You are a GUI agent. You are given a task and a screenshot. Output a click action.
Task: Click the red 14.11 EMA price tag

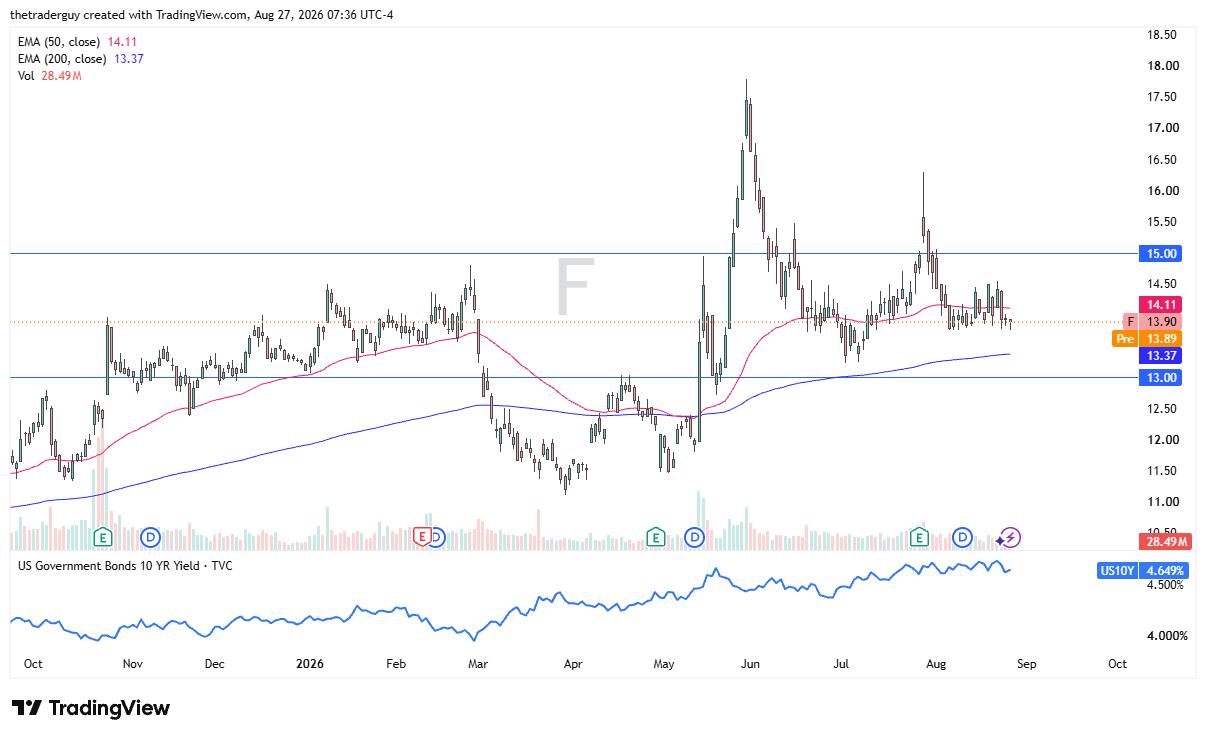(x=1162, y=304)
